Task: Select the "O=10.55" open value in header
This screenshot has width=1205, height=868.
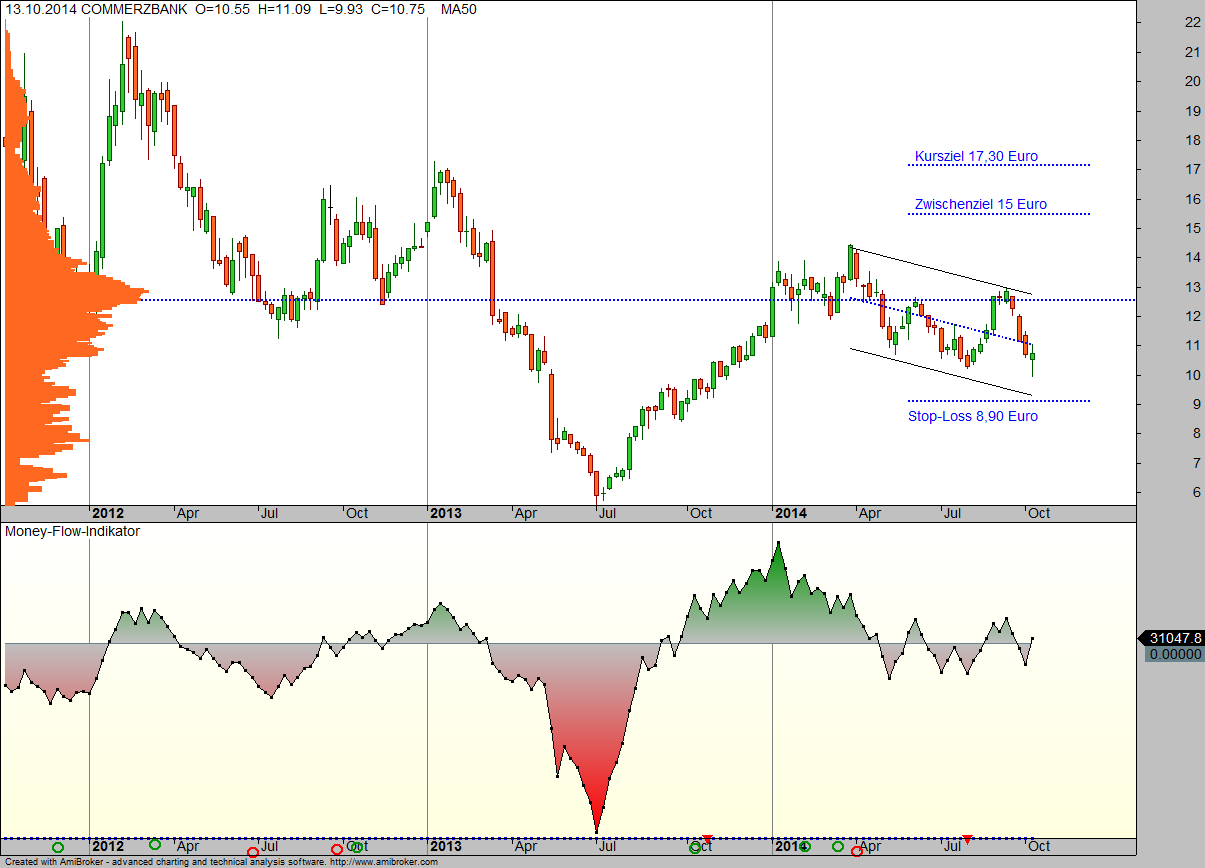Action: click(222, 9)
